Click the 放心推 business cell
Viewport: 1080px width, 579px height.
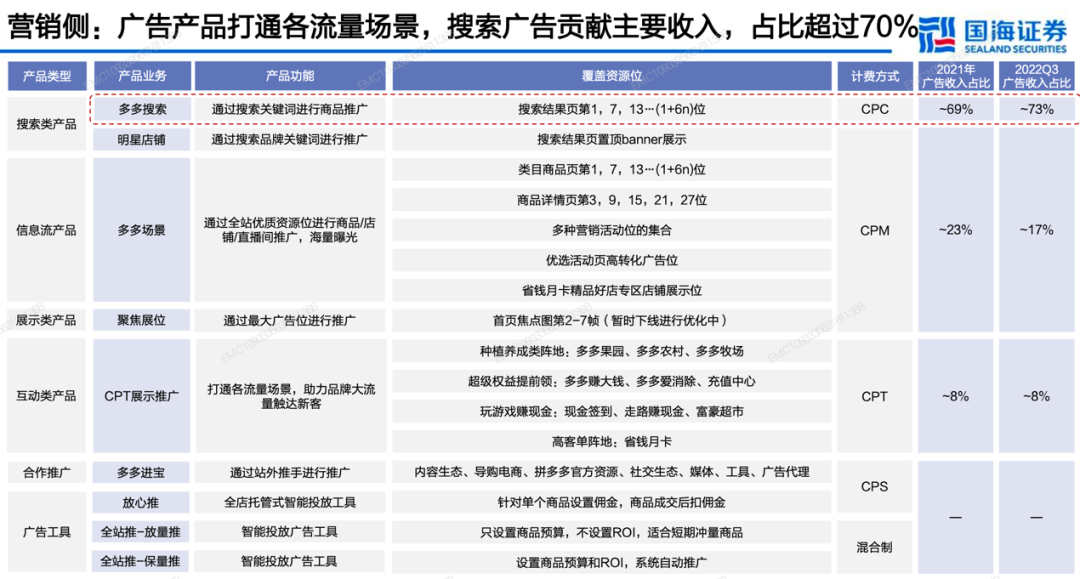coord(142,503)
